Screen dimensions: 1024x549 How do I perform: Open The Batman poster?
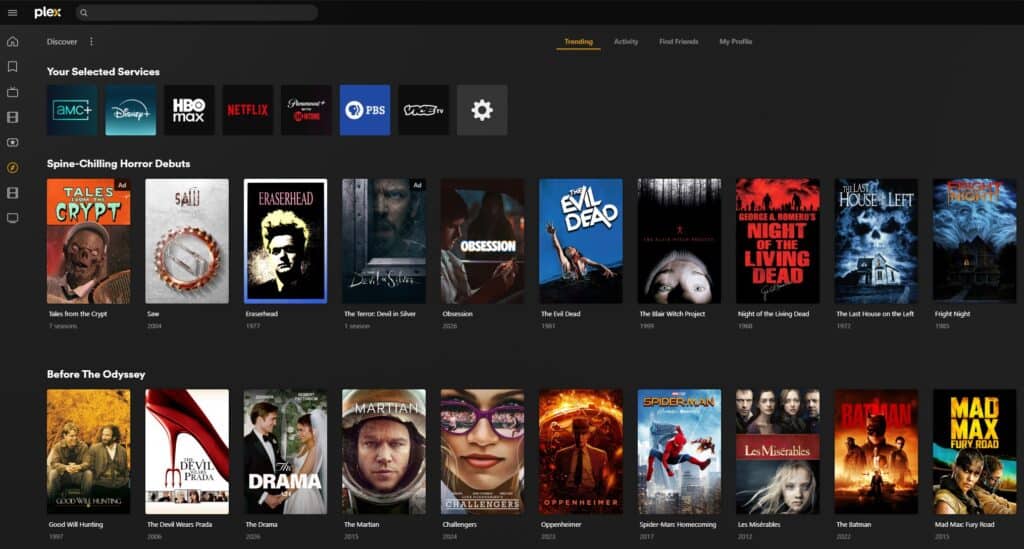876,452
